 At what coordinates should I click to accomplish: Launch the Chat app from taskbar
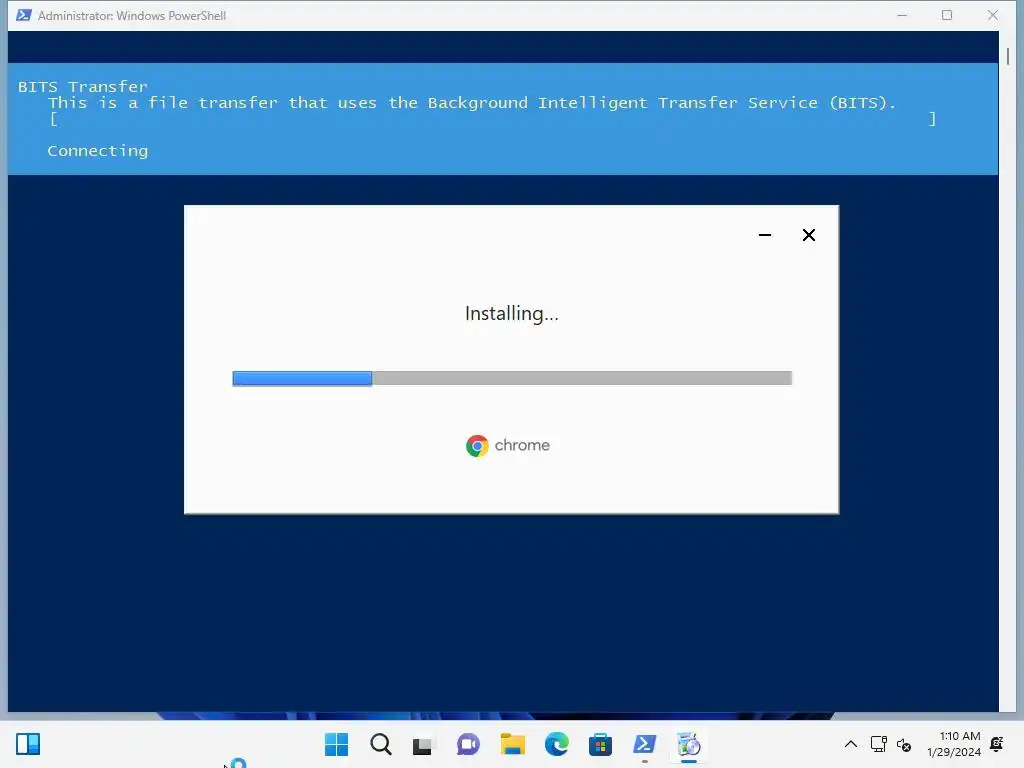[468, 744]
